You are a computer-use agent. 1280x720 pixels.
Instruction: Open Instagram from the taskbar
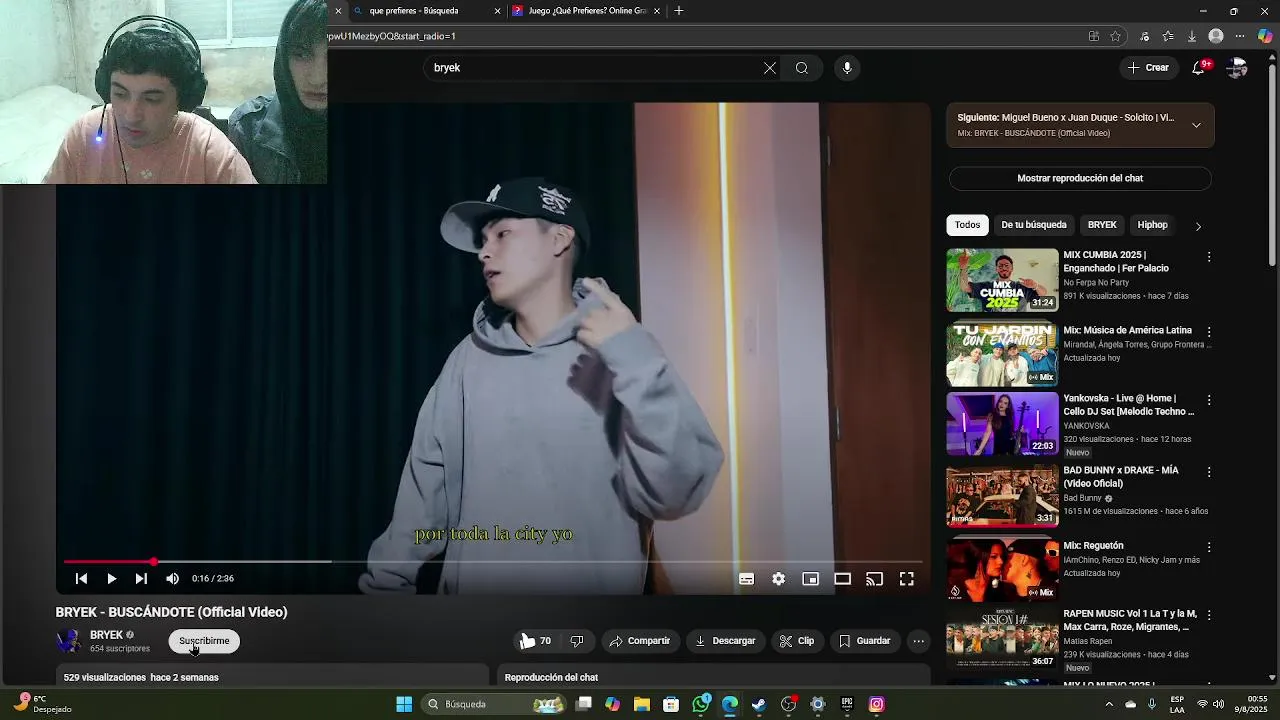coord(876,704)
